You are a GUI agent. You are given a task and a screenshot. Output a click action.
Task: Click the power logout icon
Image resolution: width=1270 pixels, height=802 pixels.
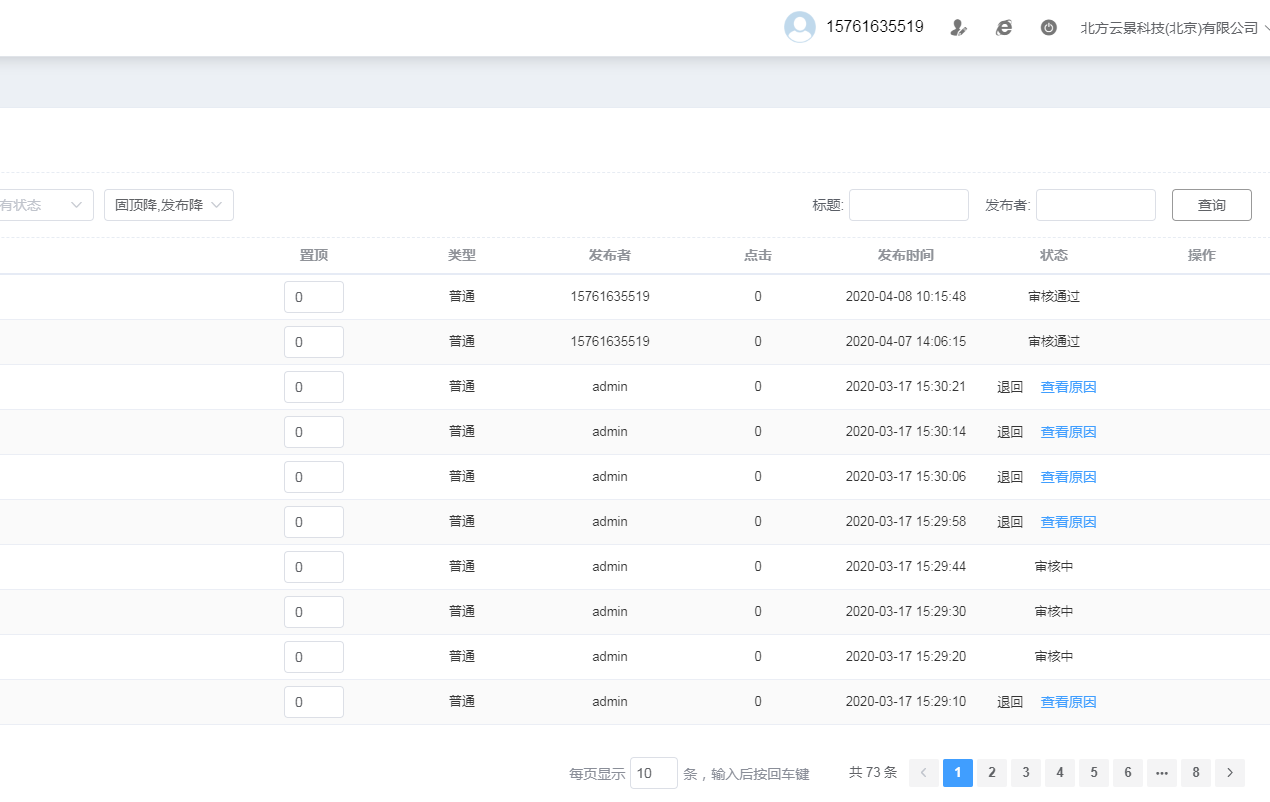pyautogui.click(x=1048, y=28)
